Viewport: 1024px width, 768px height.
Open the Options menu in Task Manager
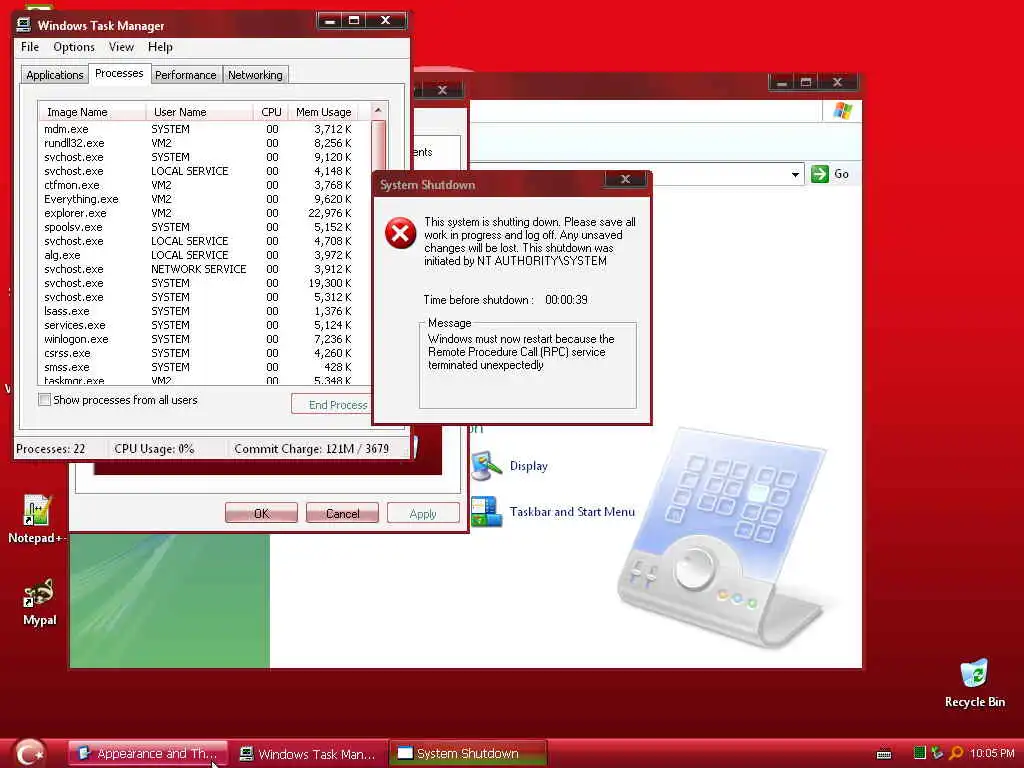(x=74, y=47)
